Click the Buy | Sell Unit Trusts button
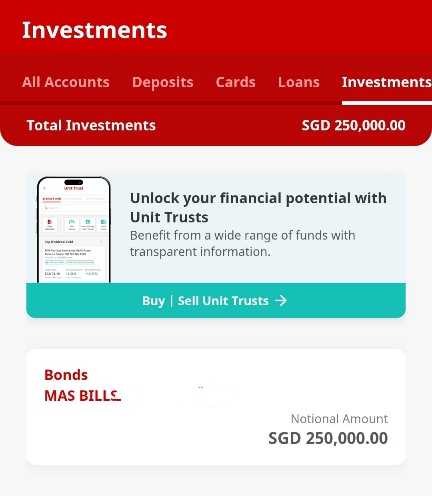The height and width of the screenshot is (496, 432). coord(216,300)
